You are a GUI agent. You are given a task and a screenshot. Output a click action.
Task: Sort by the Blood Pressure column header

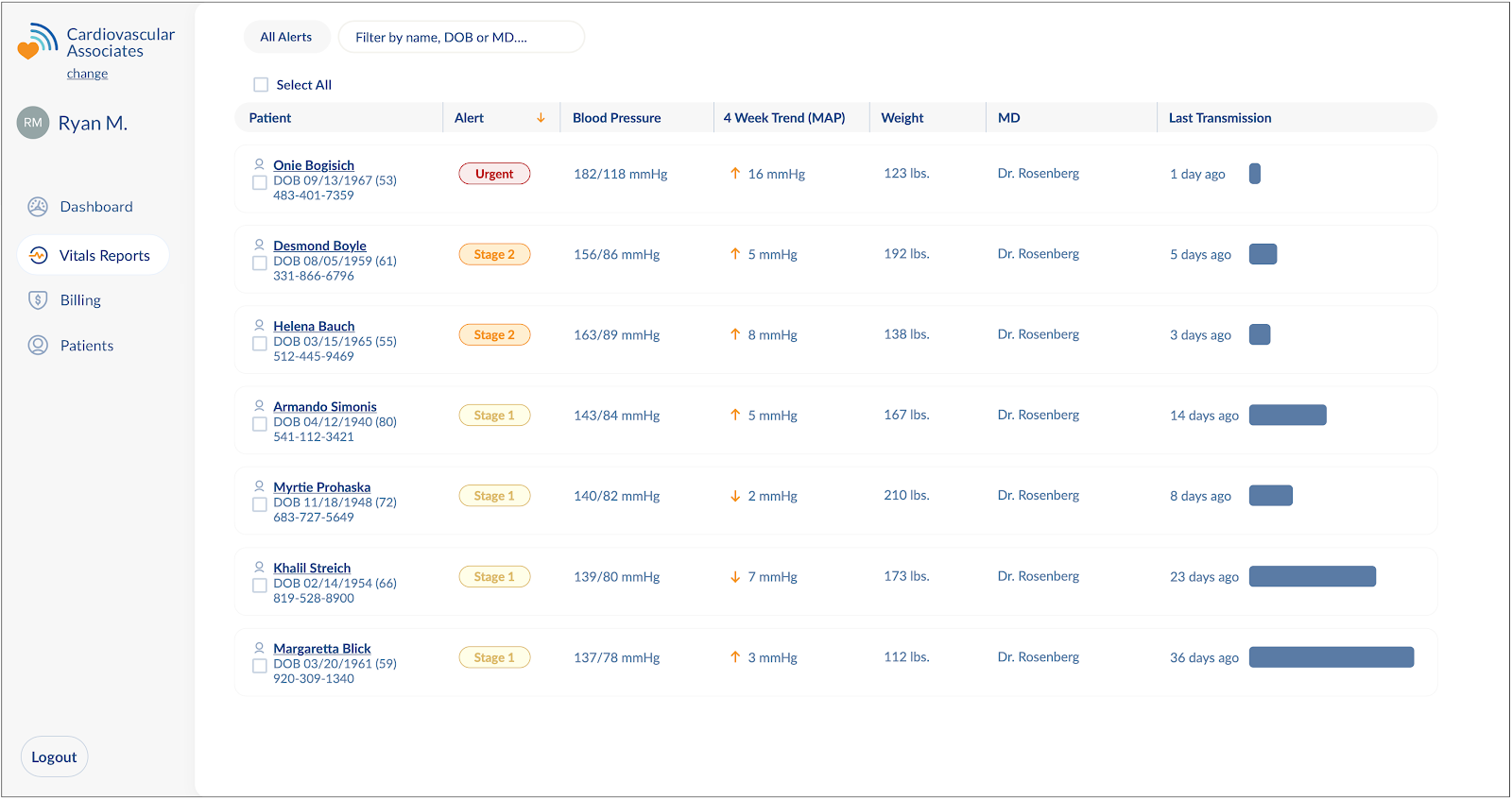pyautogui.click(x=616, y=118)
